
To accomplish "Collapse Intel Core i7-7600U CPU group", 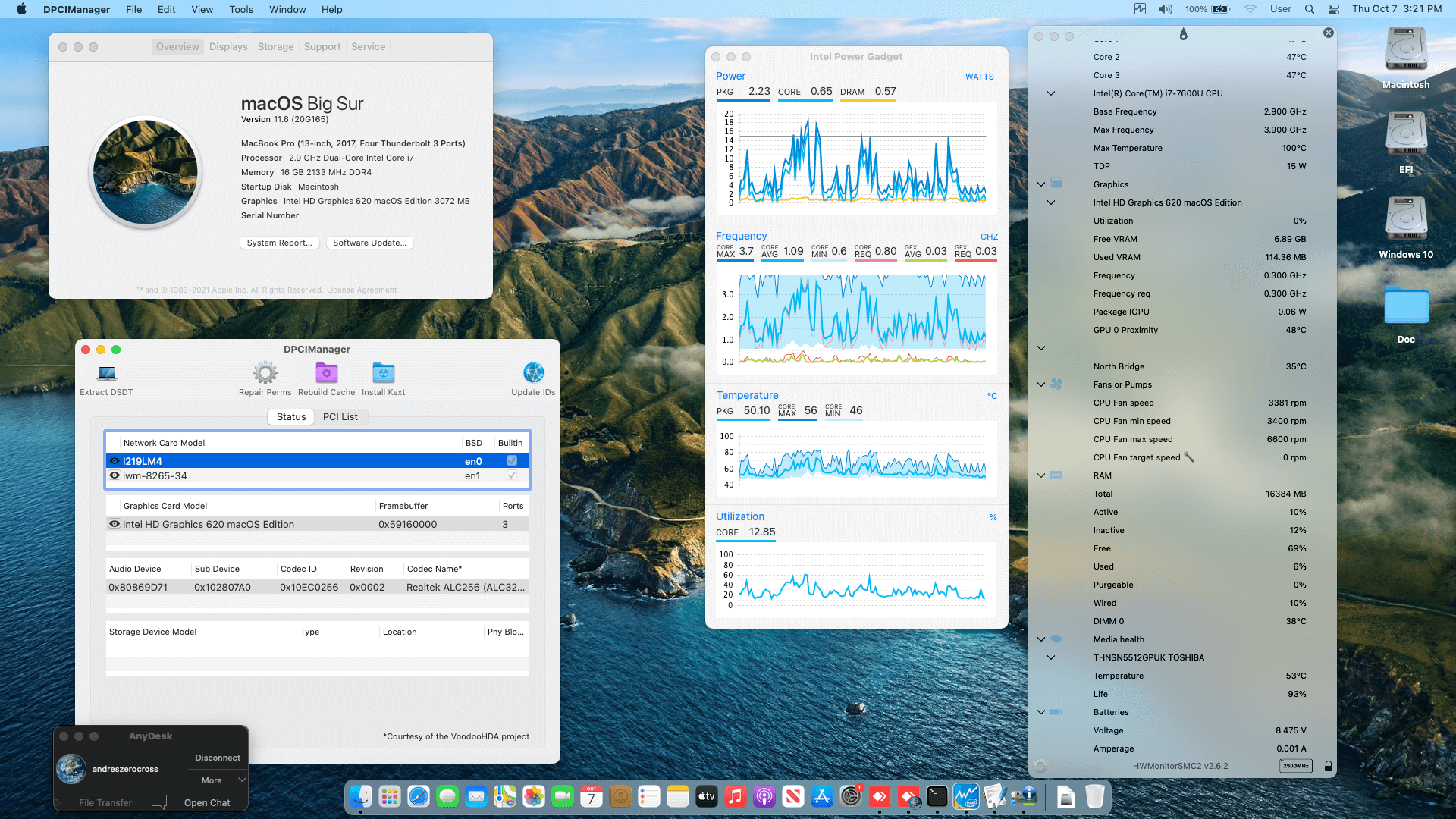I will [1051, 93].
